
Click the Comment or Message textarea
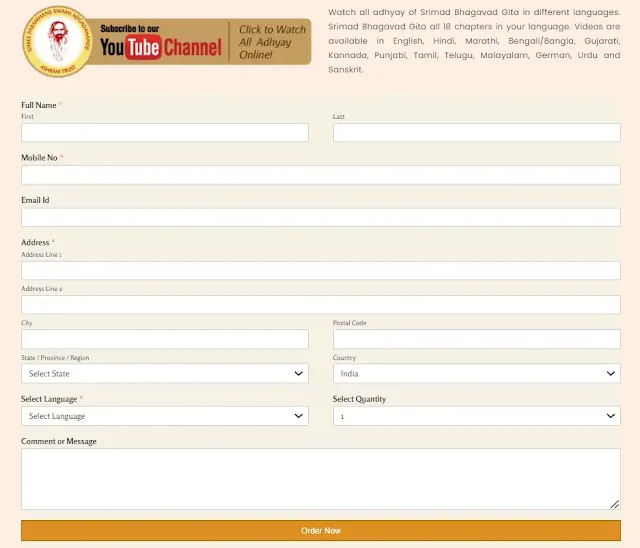(x=321, y=479)
